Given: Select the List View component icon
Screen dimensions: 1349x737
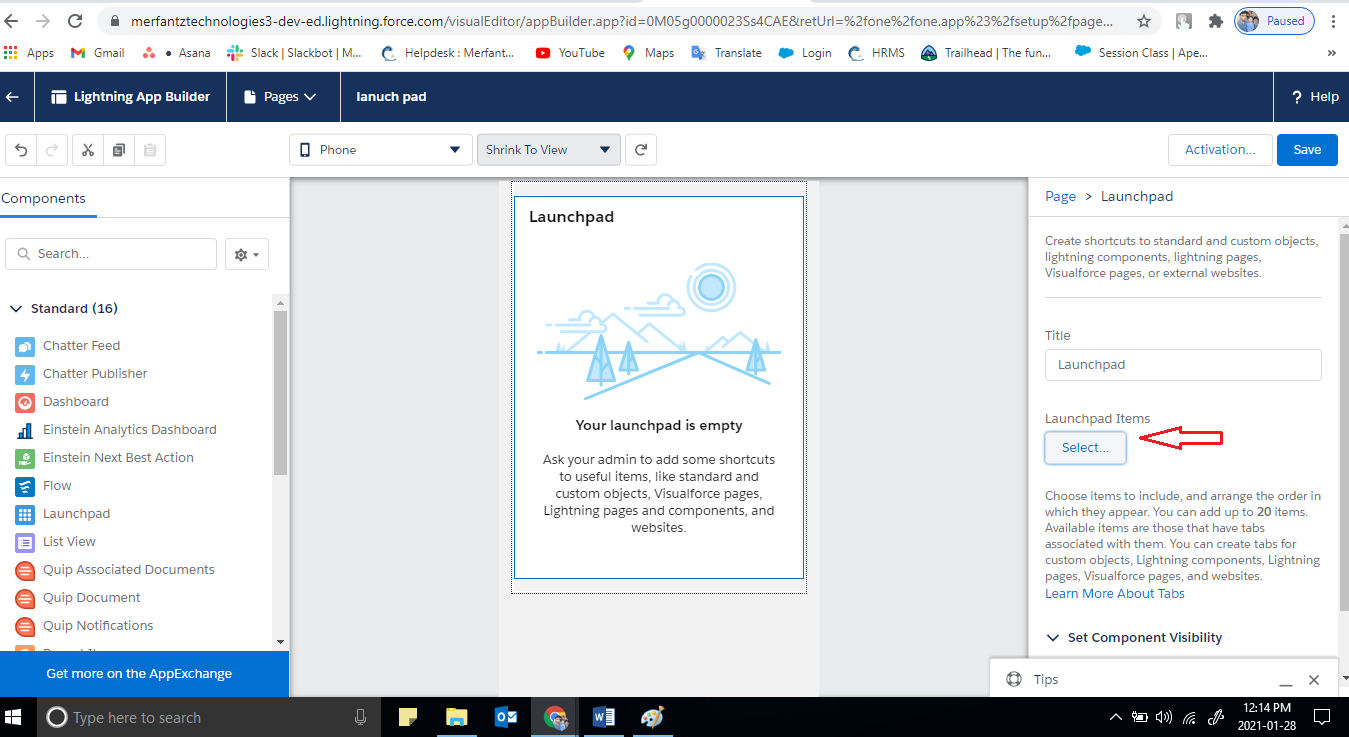Looking at the screenshot, I should pos(25,541).
